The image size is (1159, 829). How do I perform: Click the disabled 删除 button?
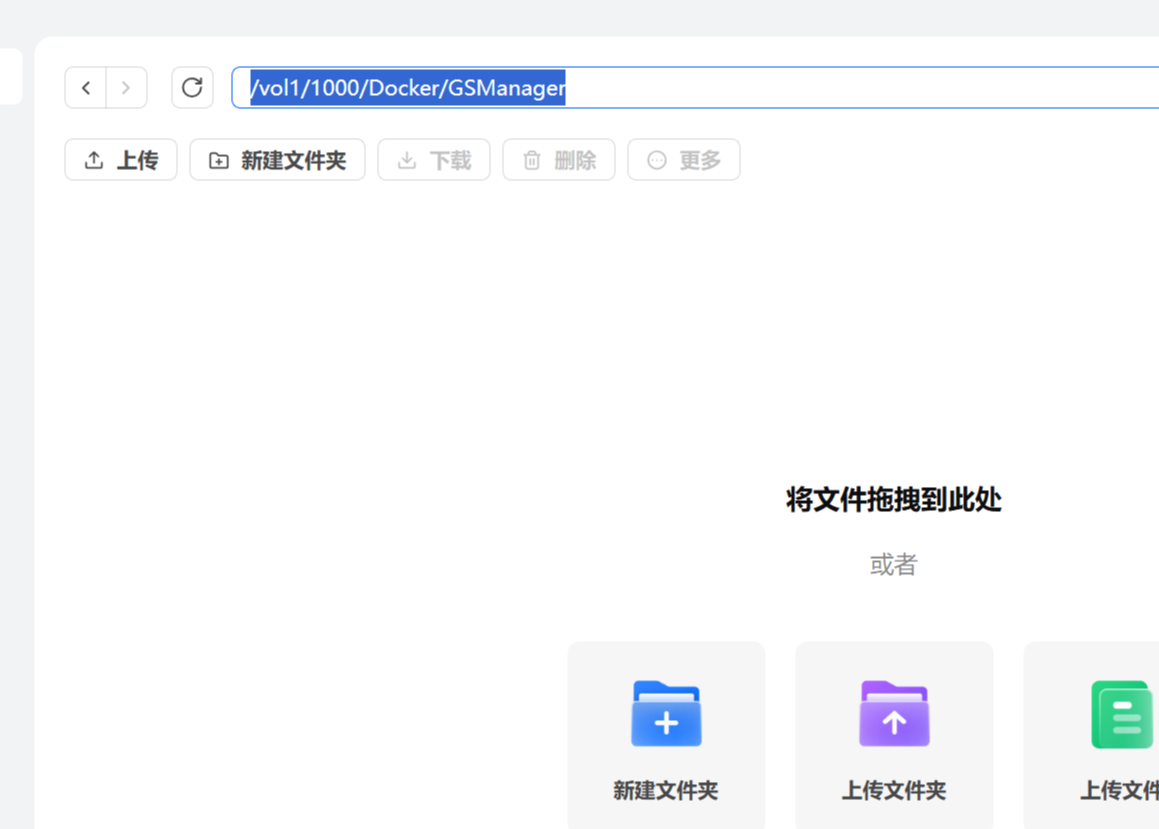(x=558, y=159)
